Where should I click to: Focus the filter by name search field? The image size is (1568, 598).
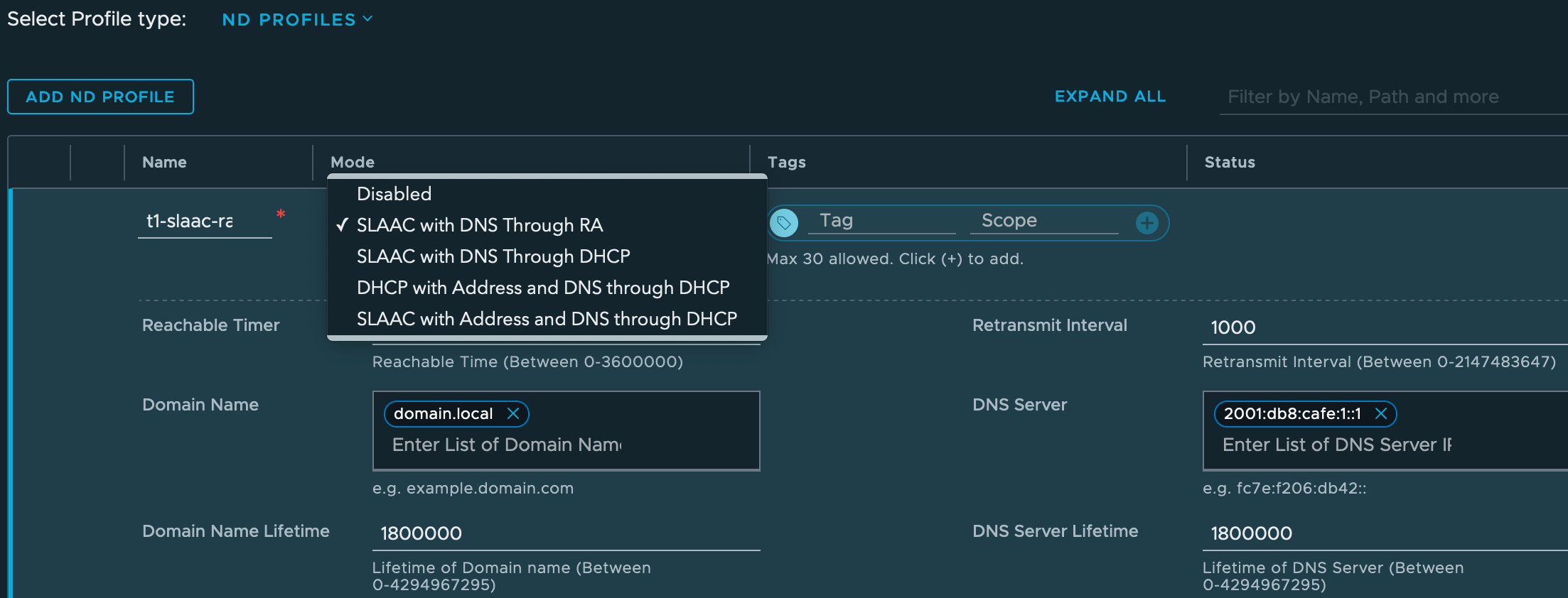pos(1386,97)
